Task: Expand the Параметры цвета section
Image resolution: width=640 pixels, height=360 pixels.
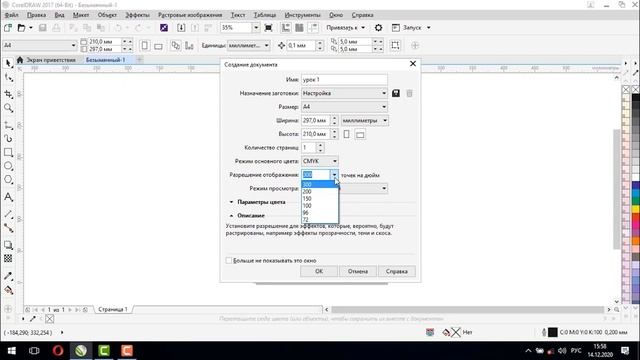Action: coord(231,202)
